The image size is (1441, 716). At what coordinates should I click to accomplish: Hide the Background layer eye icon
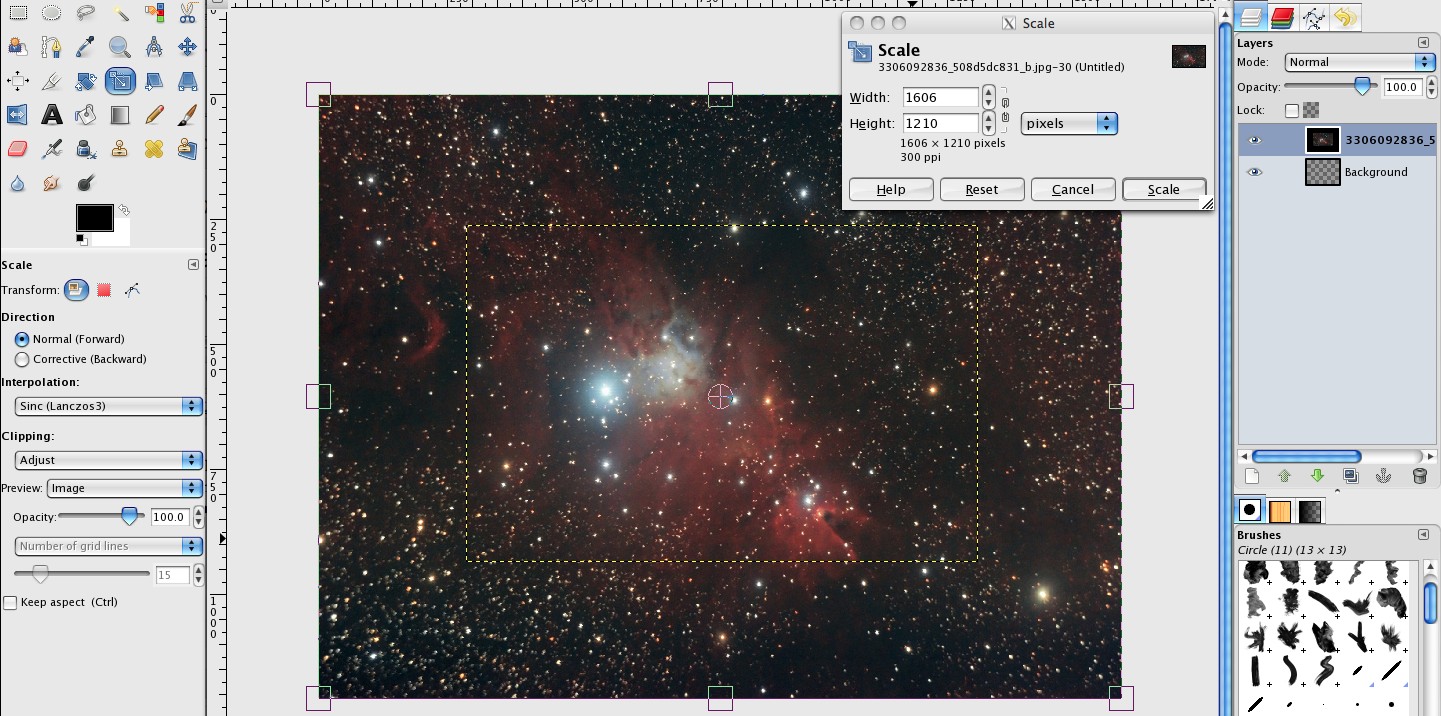click(x=1254, y=172)
